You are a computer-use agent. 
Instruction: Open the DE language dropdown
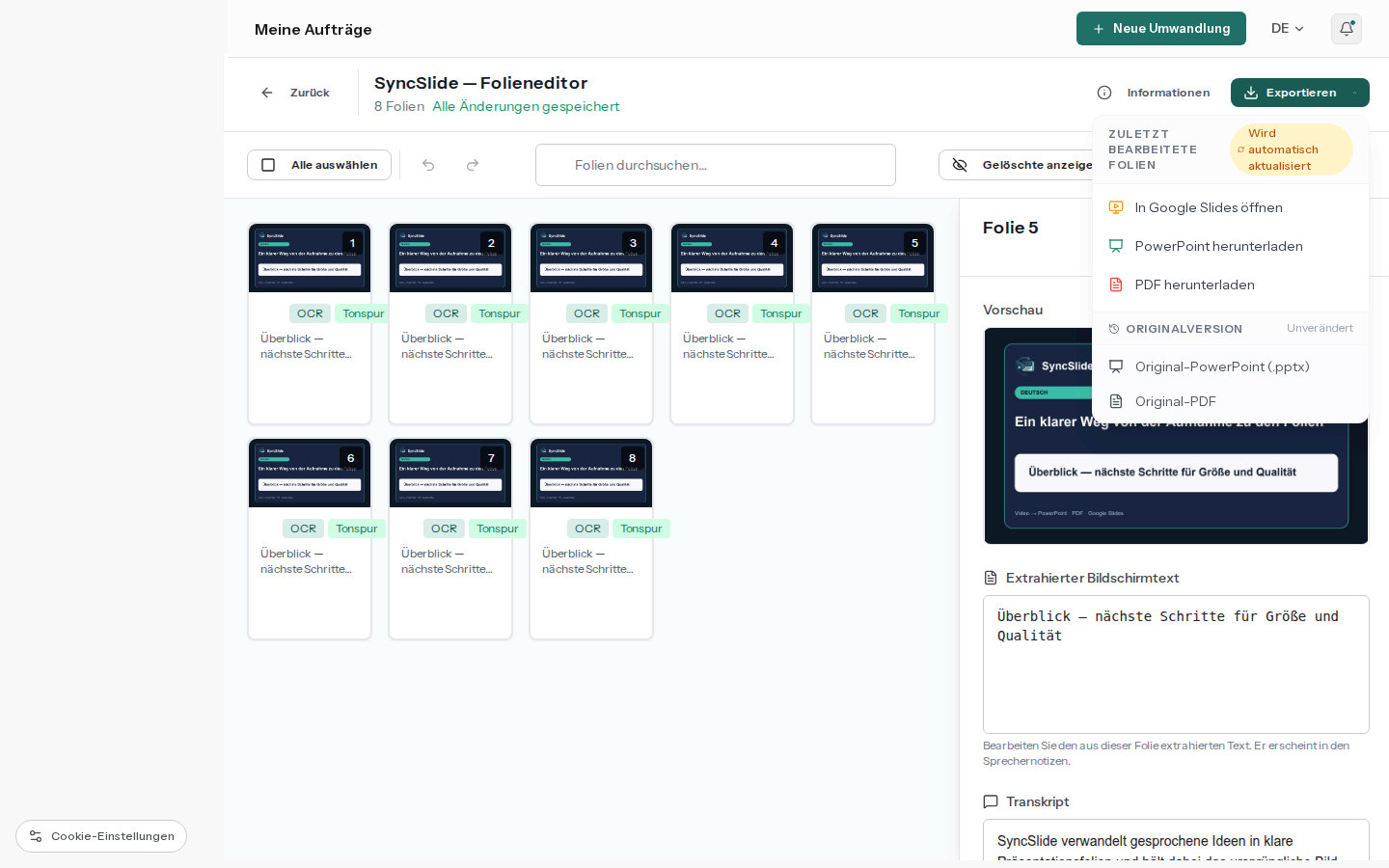point(1287,29)
